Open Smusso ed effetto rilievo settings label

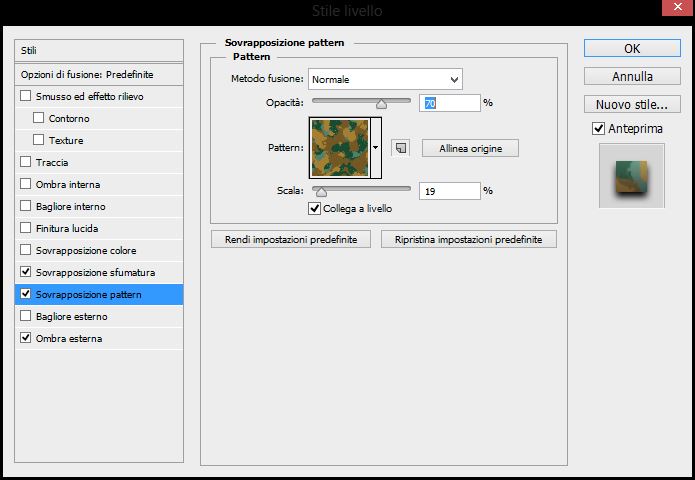pos(90,97)
